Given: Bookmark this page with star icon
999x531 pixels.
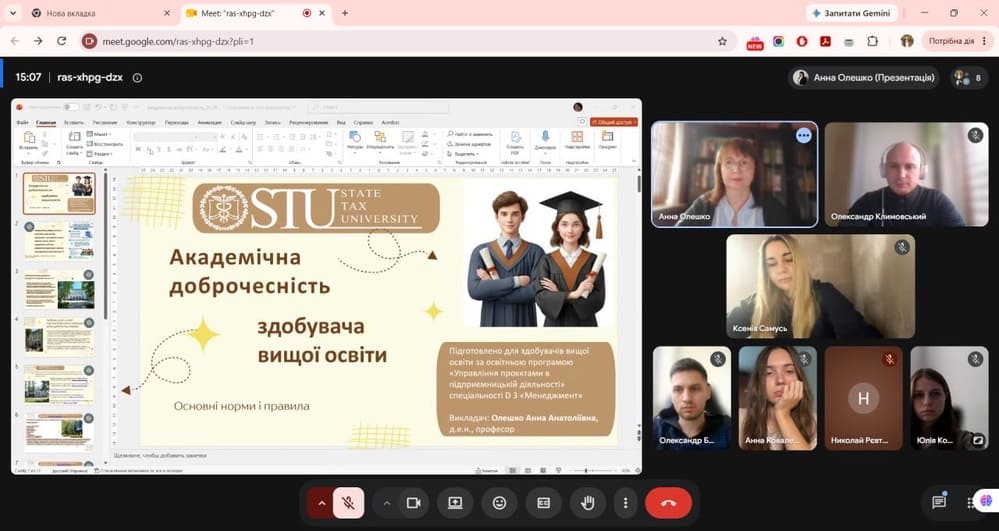Looking at the screenshot, I should pyautogui.click(x=722, y=41).
